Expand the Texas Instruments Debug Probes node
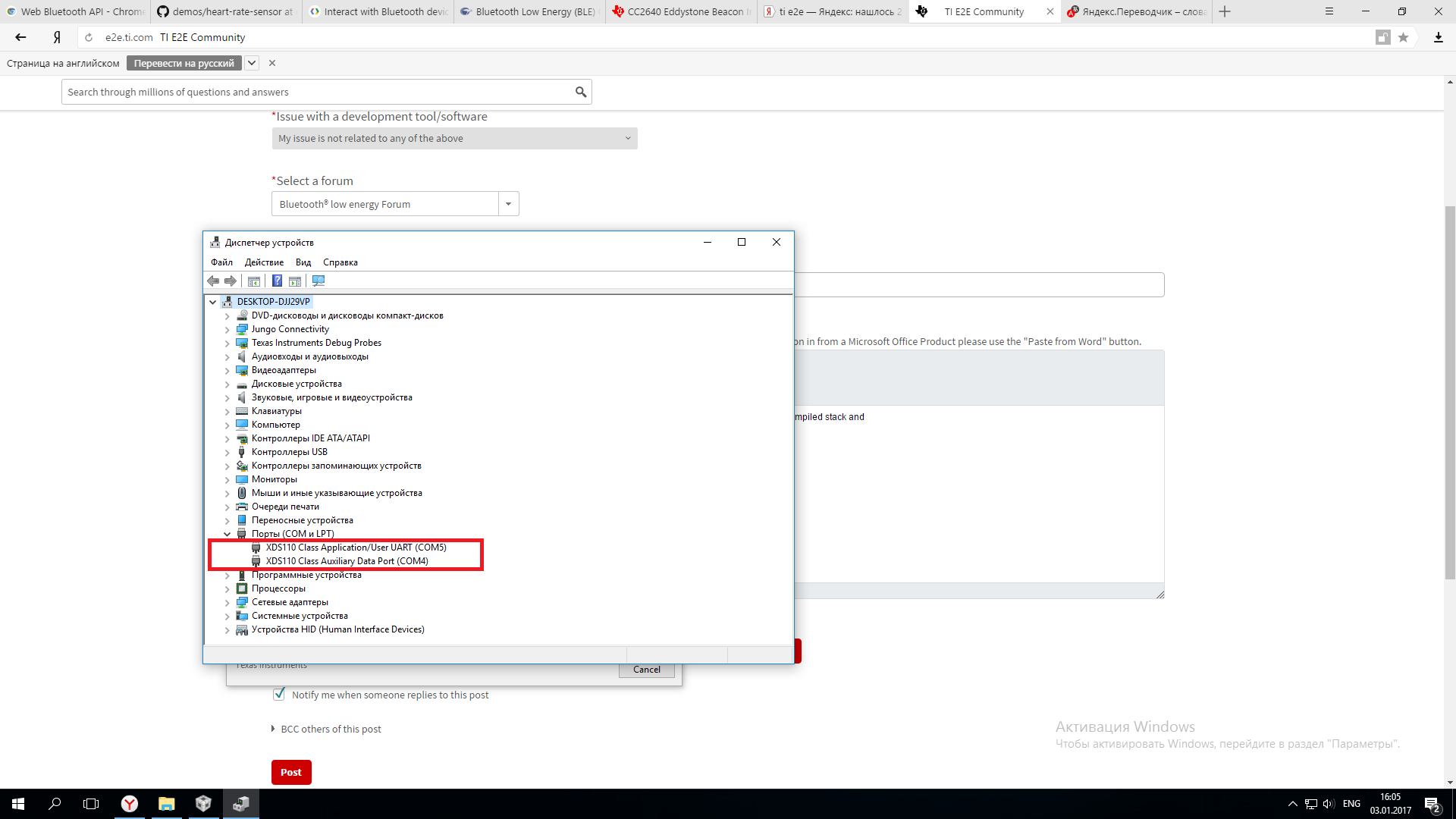1456x819 pixels. [x=227, y=344]
